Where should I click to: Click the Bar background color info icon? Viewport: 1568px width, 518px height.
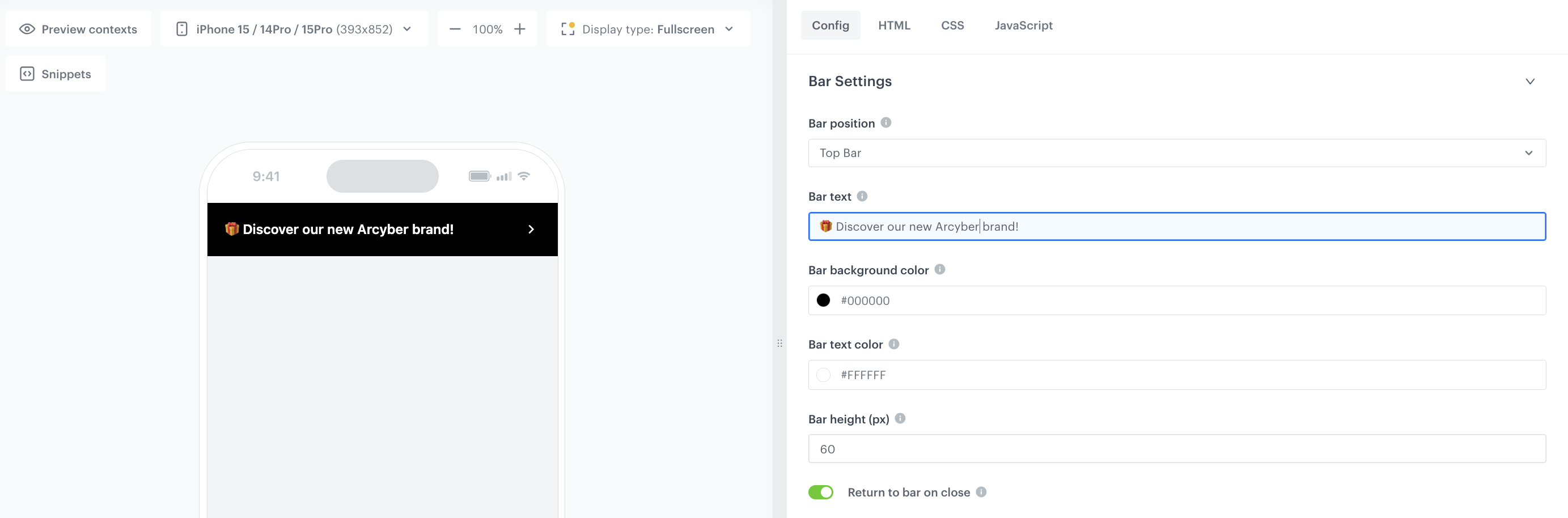[x=939, y=270]
